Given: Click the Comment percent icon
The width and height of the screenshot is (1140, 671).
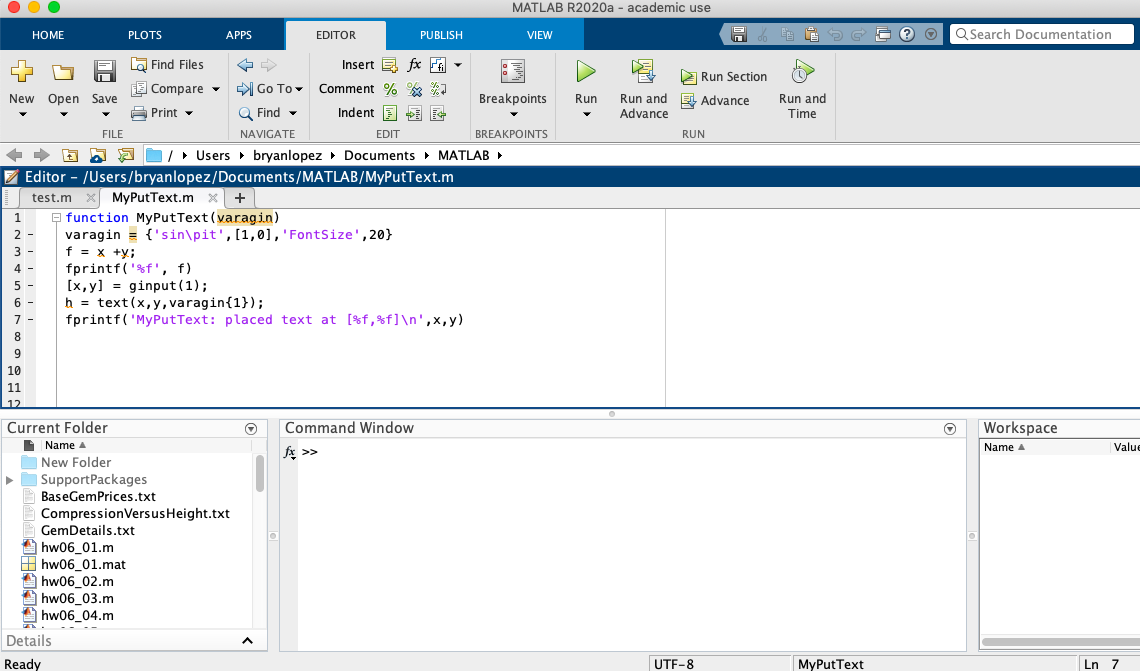Looking at the screenshot, I should pos(390,89).
